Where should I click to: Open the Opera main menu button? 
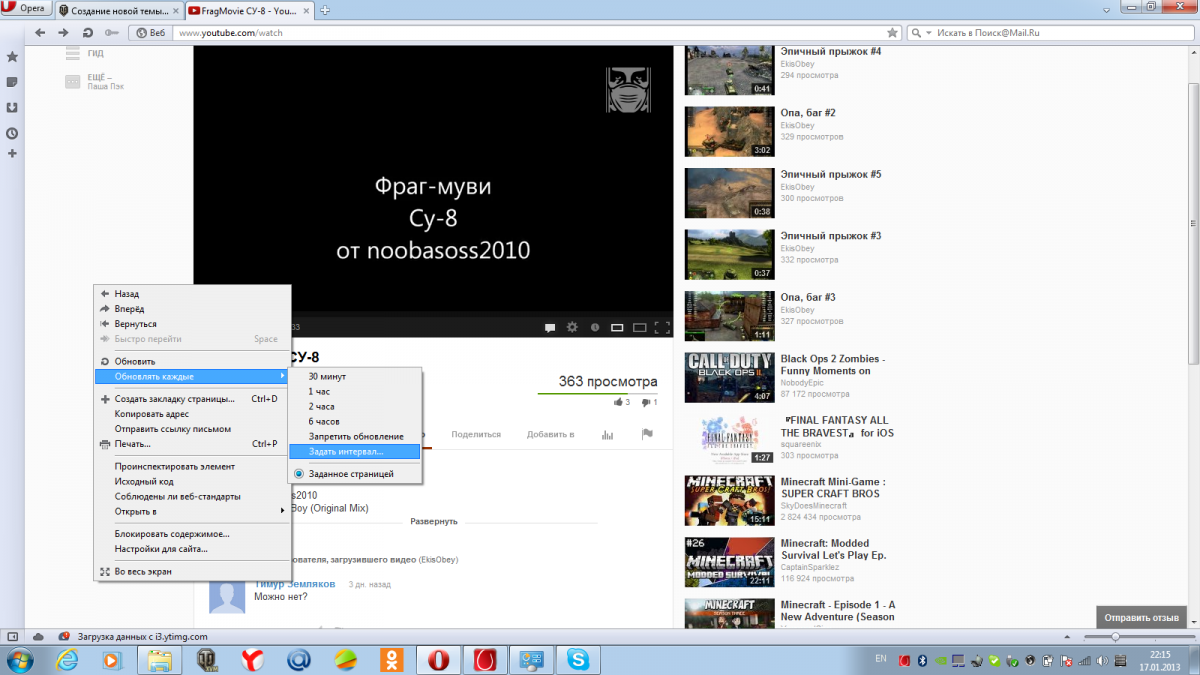point(27,9)
